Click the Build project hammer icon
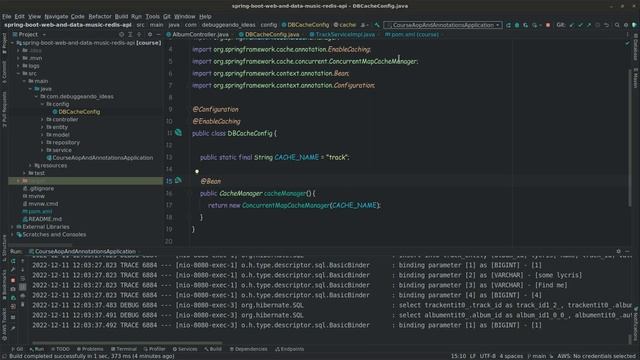The image size is (640, 360). (377, 25)
